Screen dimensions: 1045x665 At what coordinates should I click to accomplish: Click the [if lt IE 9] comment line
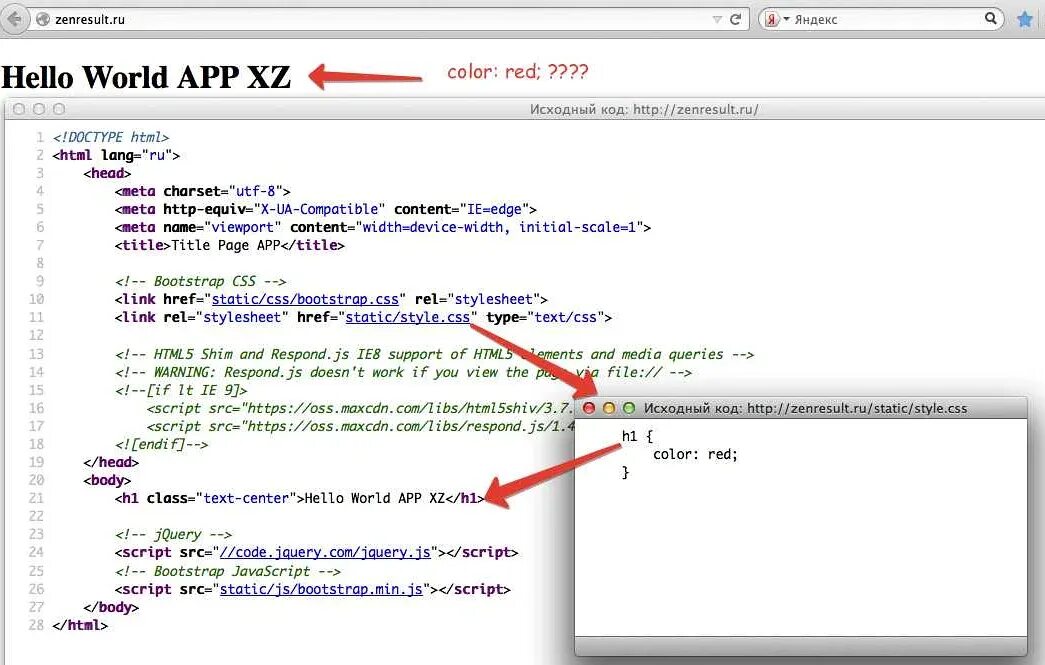[181, 390]
